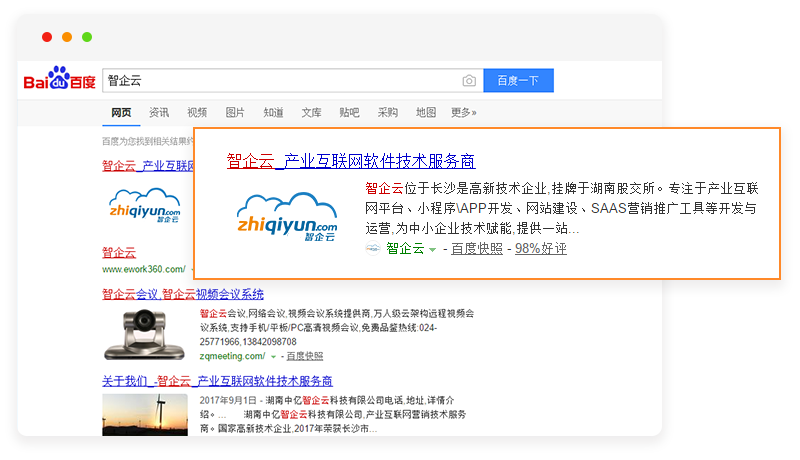Click the sunset windmill thumbnail
This screenshot has height=460, width=800.
pos(145,415)
